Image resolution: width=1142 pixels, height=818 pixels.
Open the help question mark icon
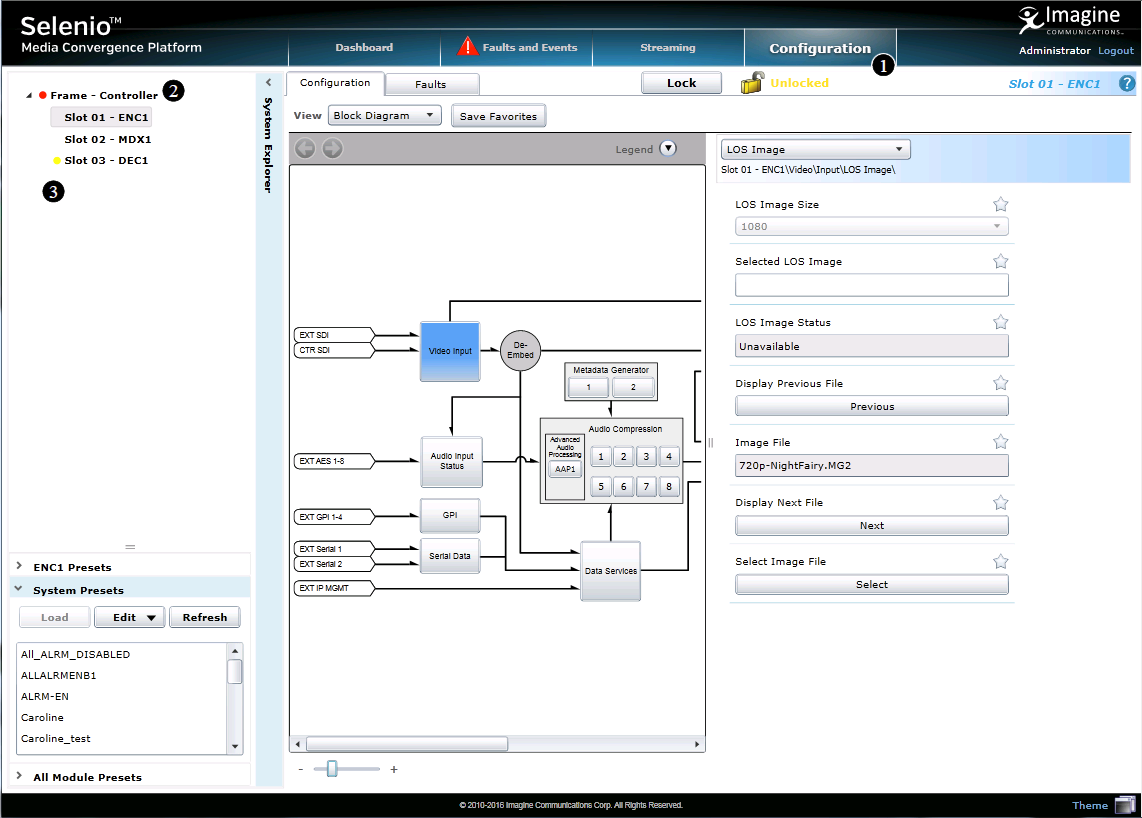point(1127,84)
